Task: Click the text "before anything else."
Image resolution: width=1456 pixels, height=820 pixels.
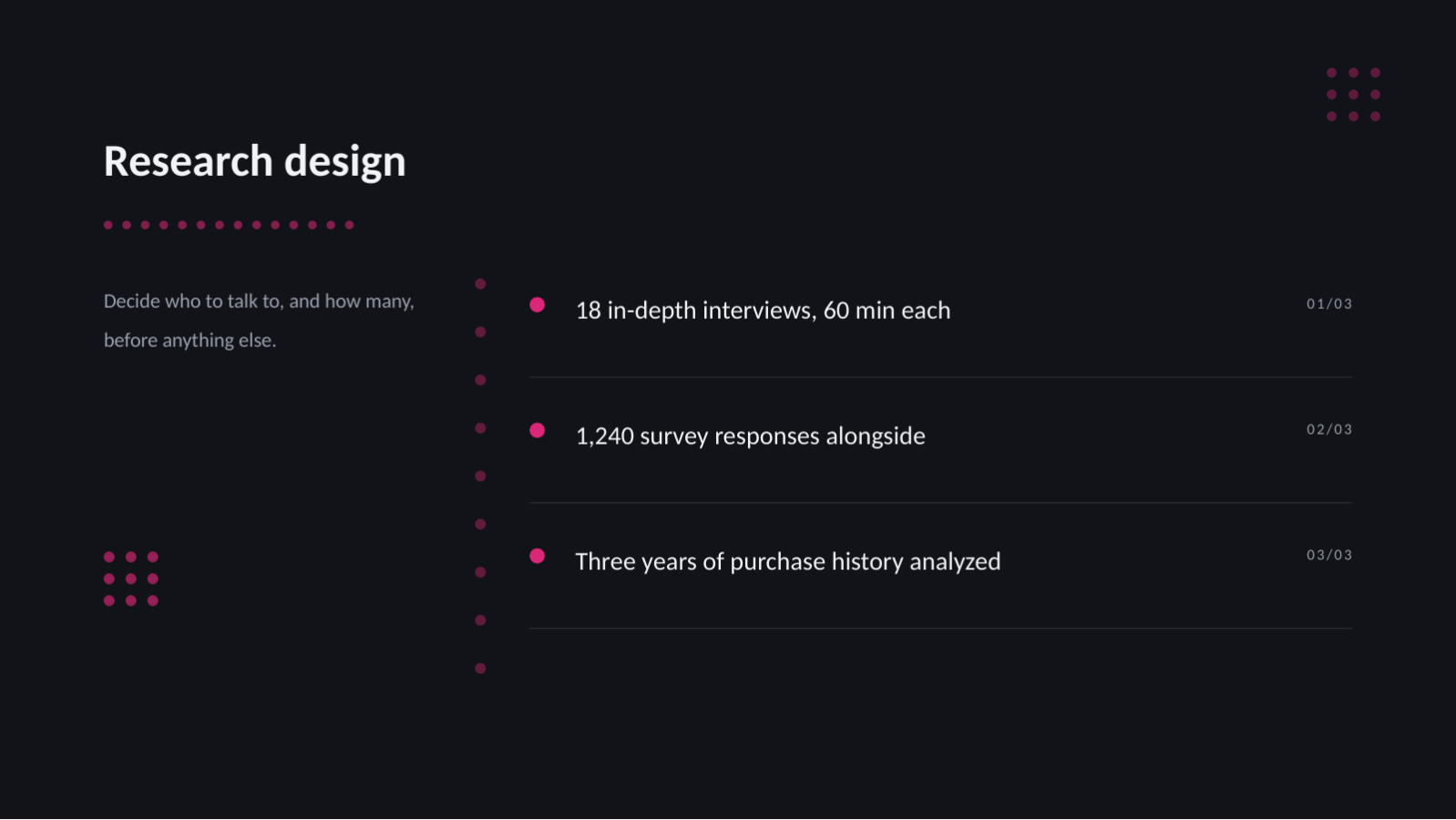Action: pyautogui.click(x=190, y=341)
